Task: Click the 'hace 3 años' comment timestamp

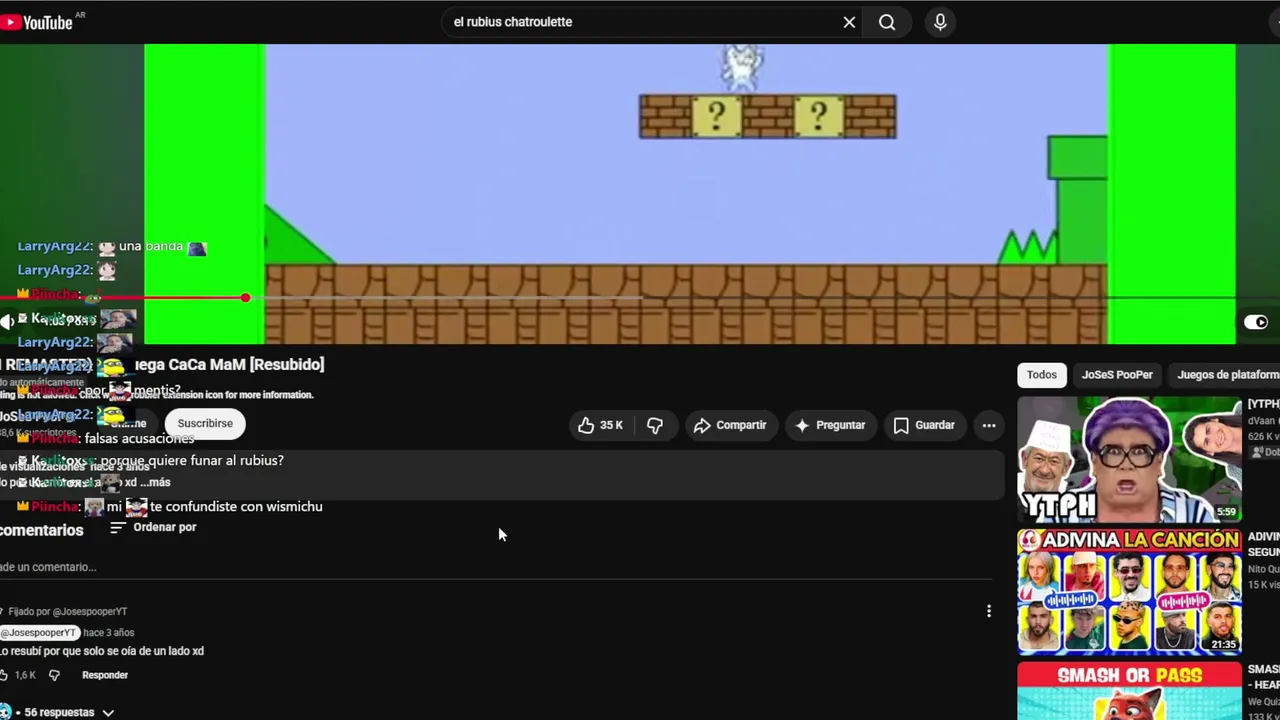Action: click(108, 632)
